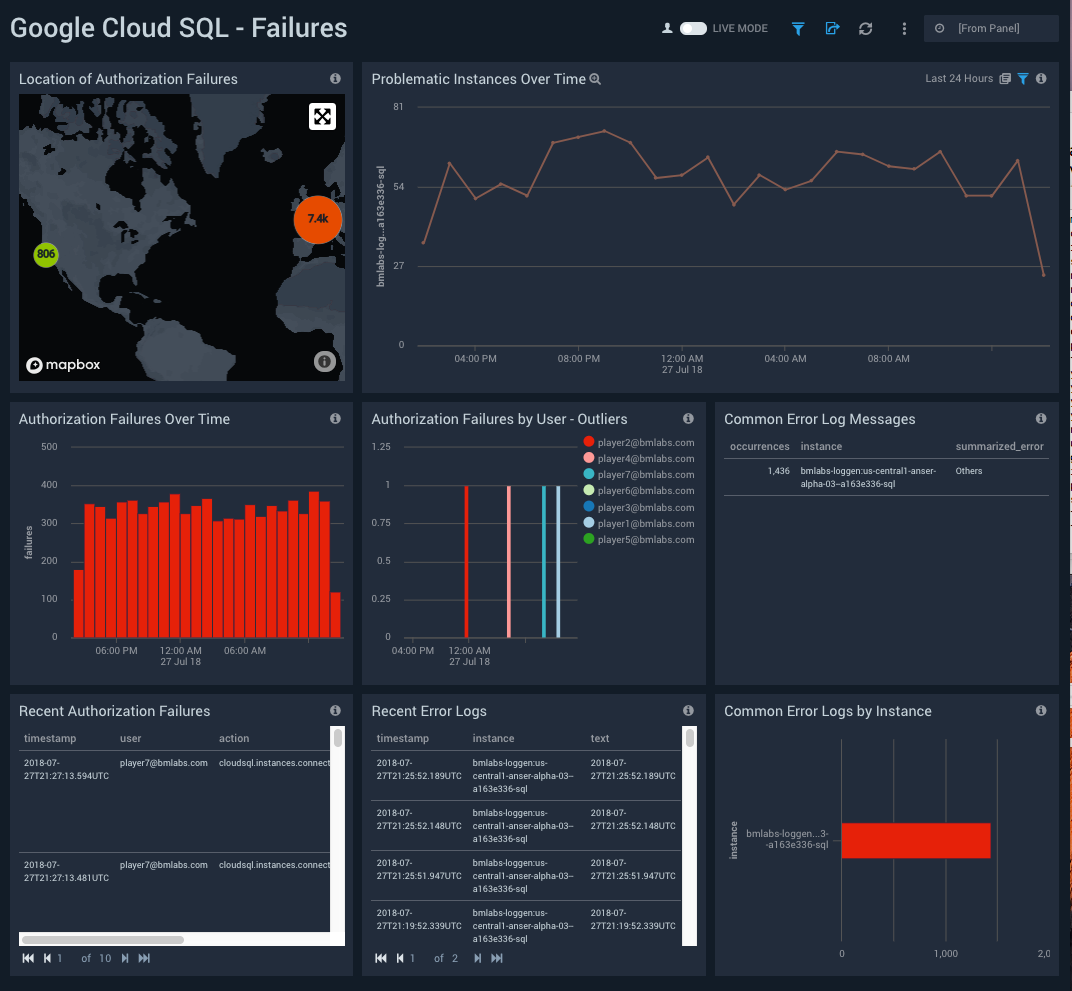Click the fullscreen icon on the failures map
Viewport: 1072px width, 991px height.
[322, 116]
